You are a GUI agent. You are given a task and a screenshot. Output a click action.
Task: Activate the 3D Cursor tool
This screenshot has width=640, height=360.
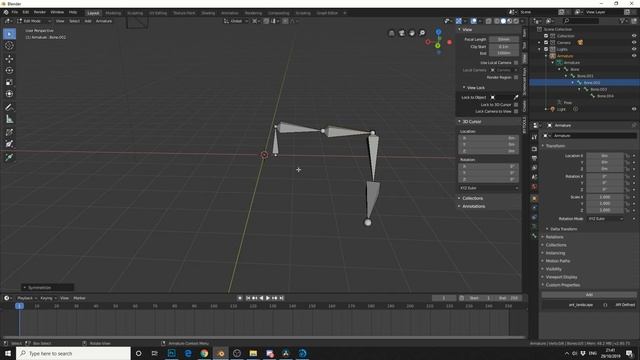[x=9, y=46]
